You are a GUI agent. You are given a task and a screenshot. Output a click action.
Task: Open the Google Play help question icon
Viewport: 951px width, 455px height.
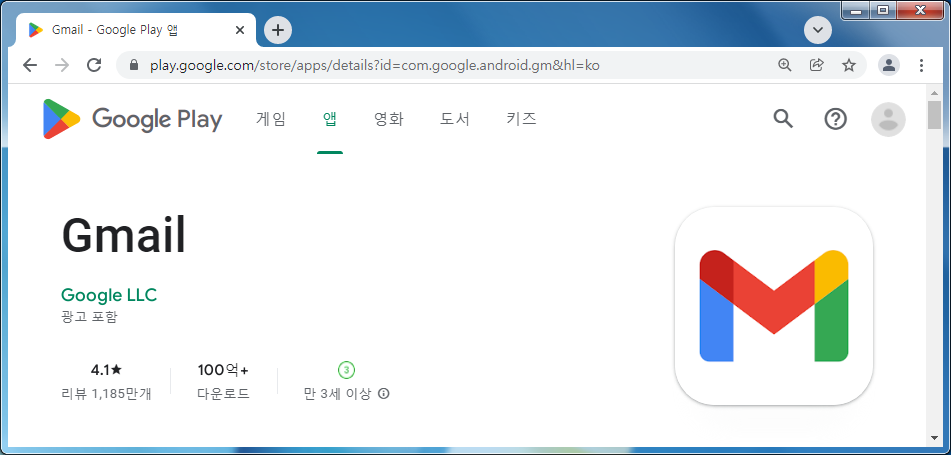835,119
